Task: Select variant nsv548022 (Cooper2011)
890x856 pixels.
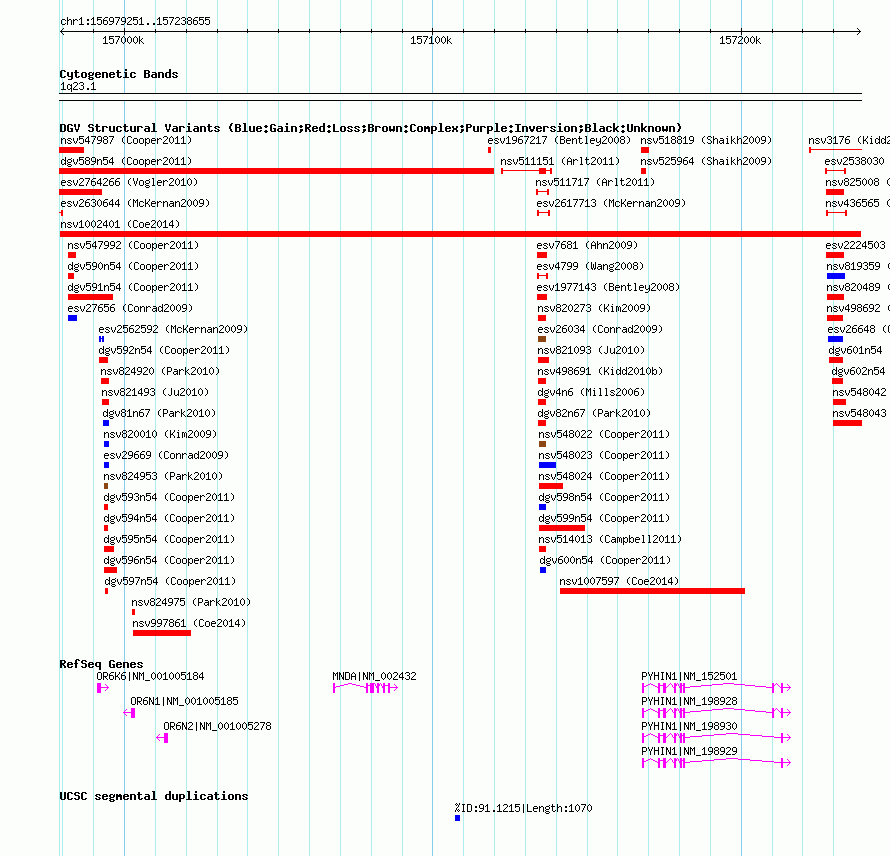Action: [x=604, y=434]
